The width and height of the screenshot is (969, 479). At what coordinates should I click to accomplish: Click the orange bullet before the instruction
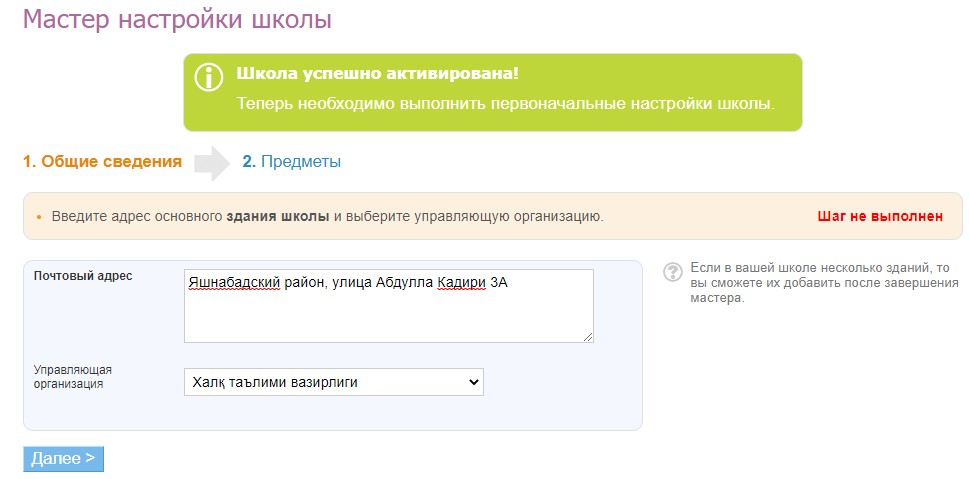click(39, 218)
